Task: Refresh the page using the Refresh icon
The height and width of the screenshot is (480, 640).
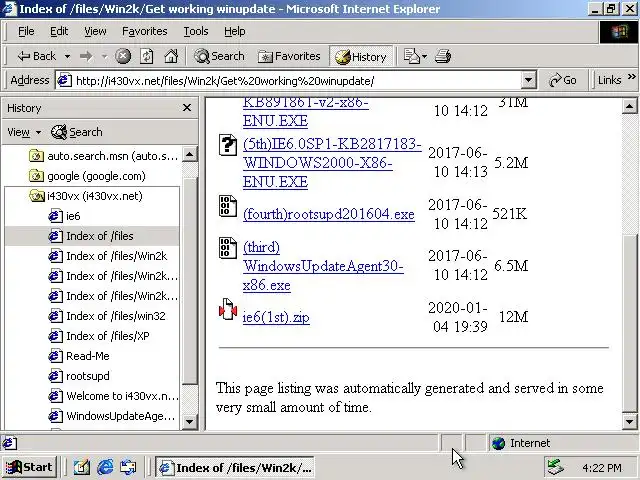Action: (147, 56)
